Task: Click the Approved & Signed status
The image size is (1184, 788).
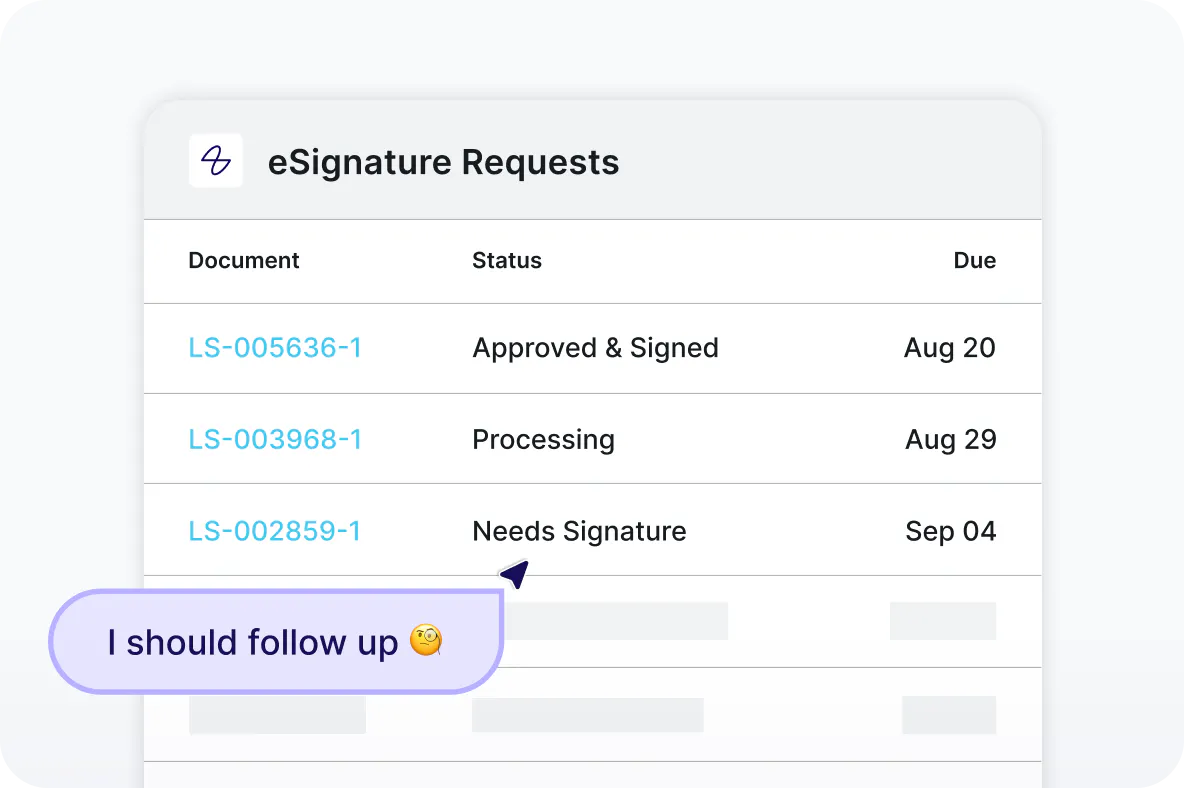Action: coord(595,348)
